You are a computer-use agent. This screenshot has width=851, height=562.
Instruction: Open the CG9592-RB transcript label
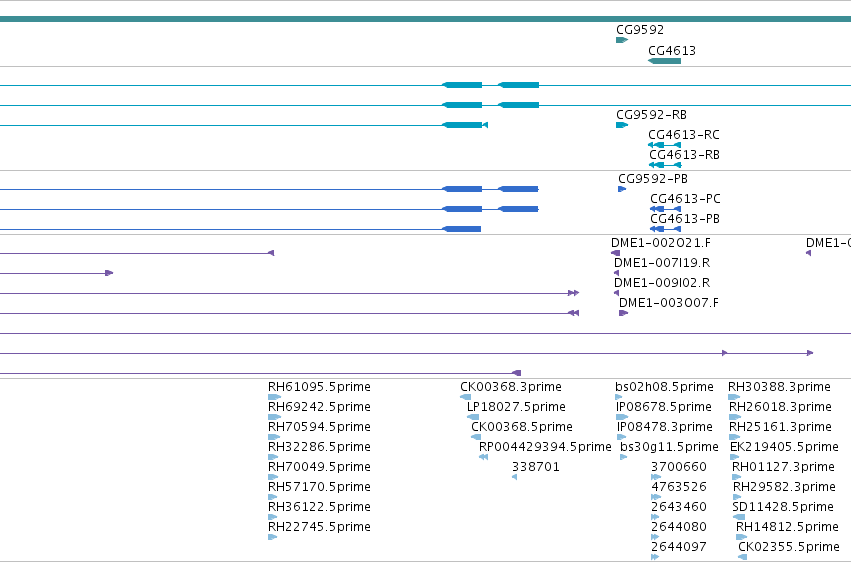pos(651,115)
